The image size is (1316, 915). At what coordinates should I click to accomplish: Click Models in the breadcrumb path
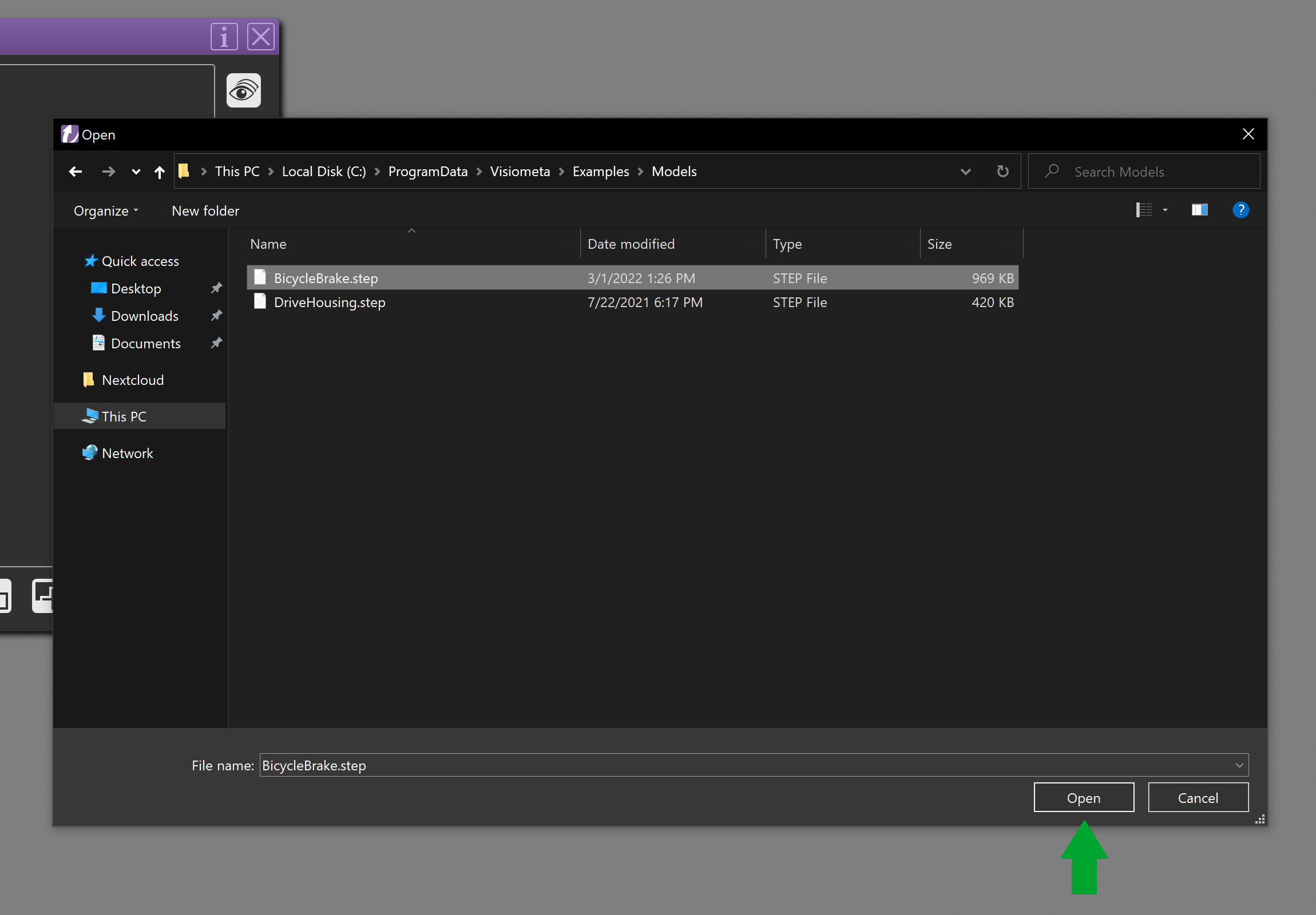click(674, 172)
